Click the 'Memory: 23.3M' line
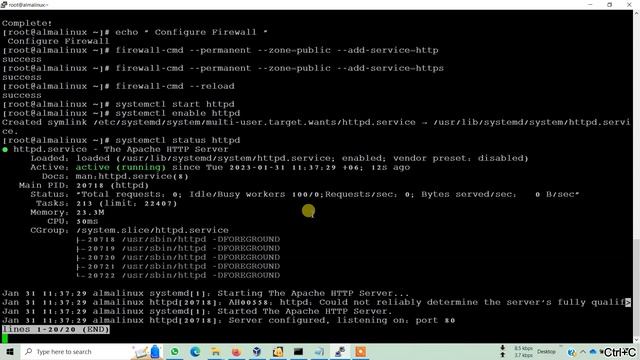The image size is (640, 360). click(67, 212)
